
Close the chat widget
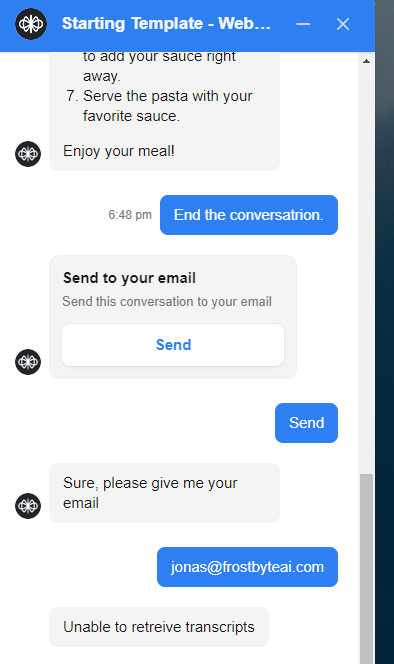point(343,24)
